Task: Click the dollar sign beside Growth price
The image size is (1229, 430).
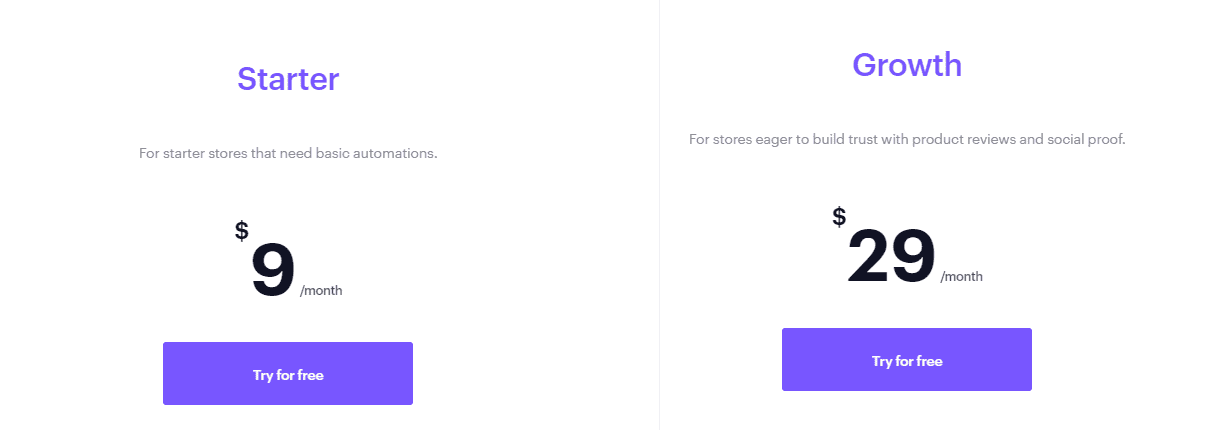Action: (839, 216)
